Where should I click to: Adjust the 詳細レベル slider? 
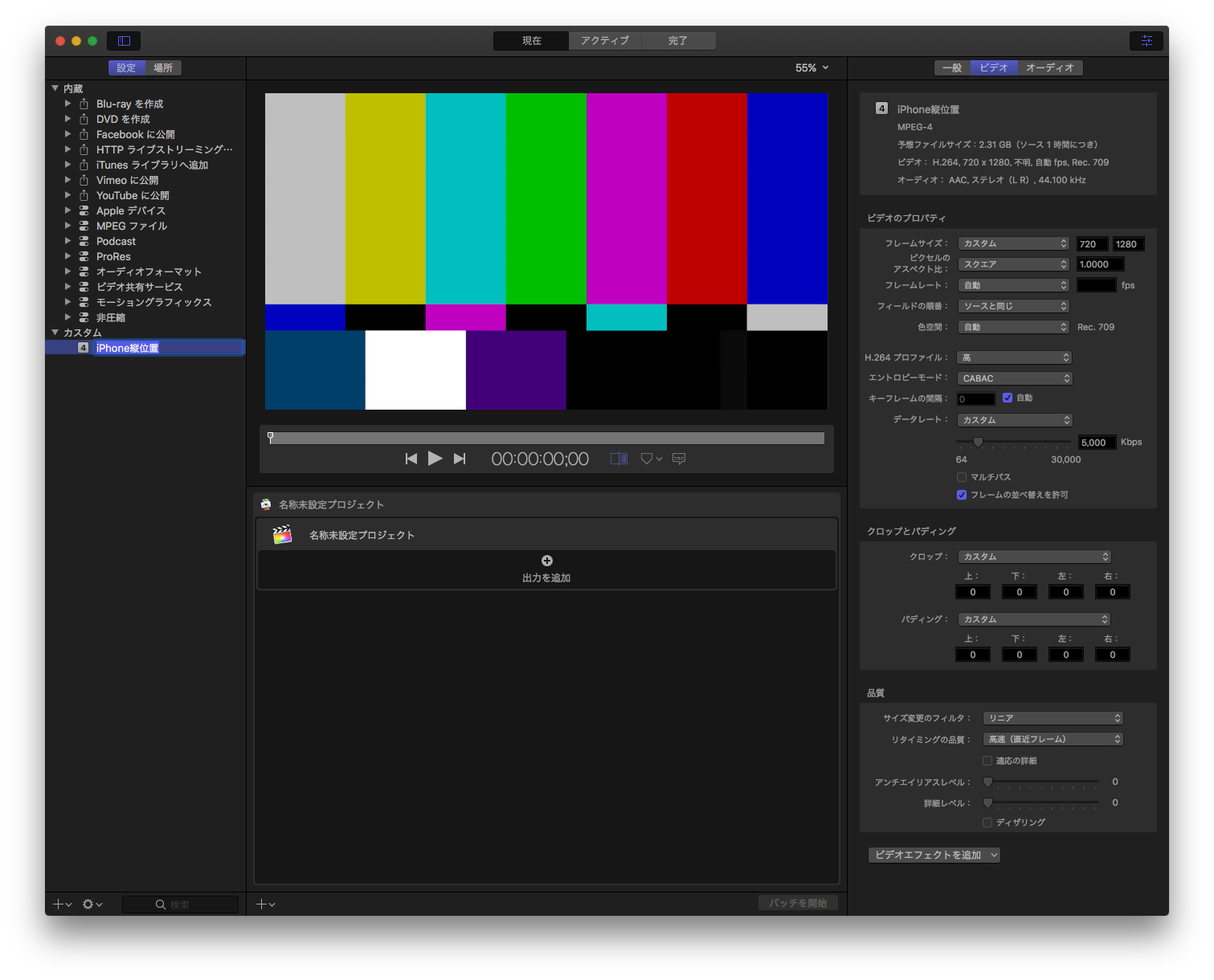[988, 802]
